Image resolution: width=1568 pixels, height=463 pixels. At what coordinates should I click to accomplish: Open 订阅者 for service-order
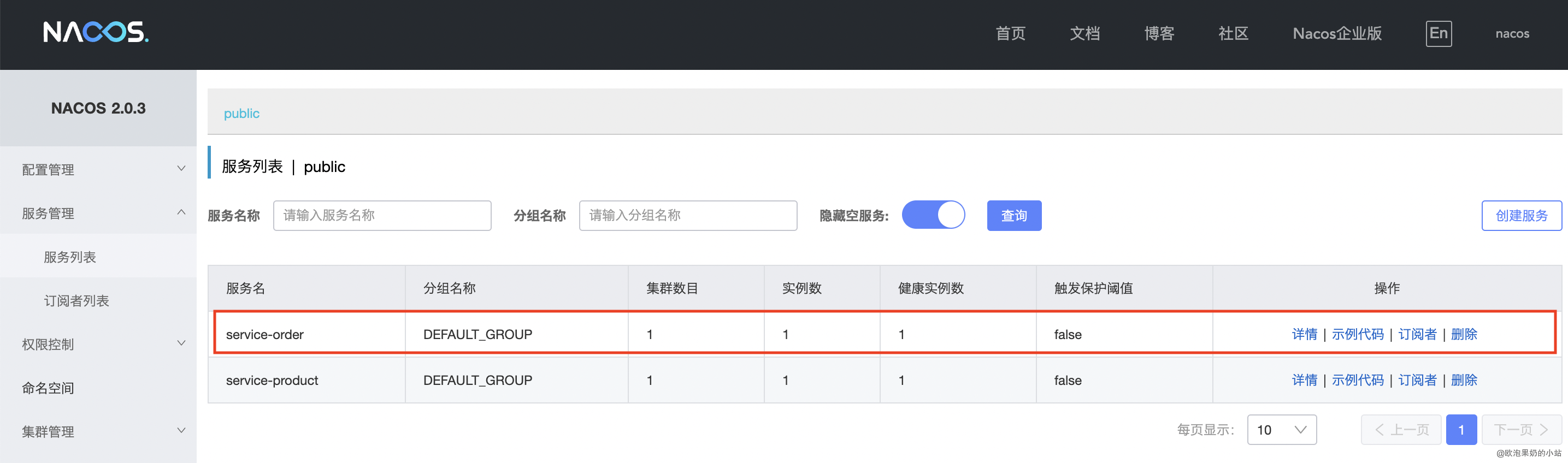tap(1417, 334)
